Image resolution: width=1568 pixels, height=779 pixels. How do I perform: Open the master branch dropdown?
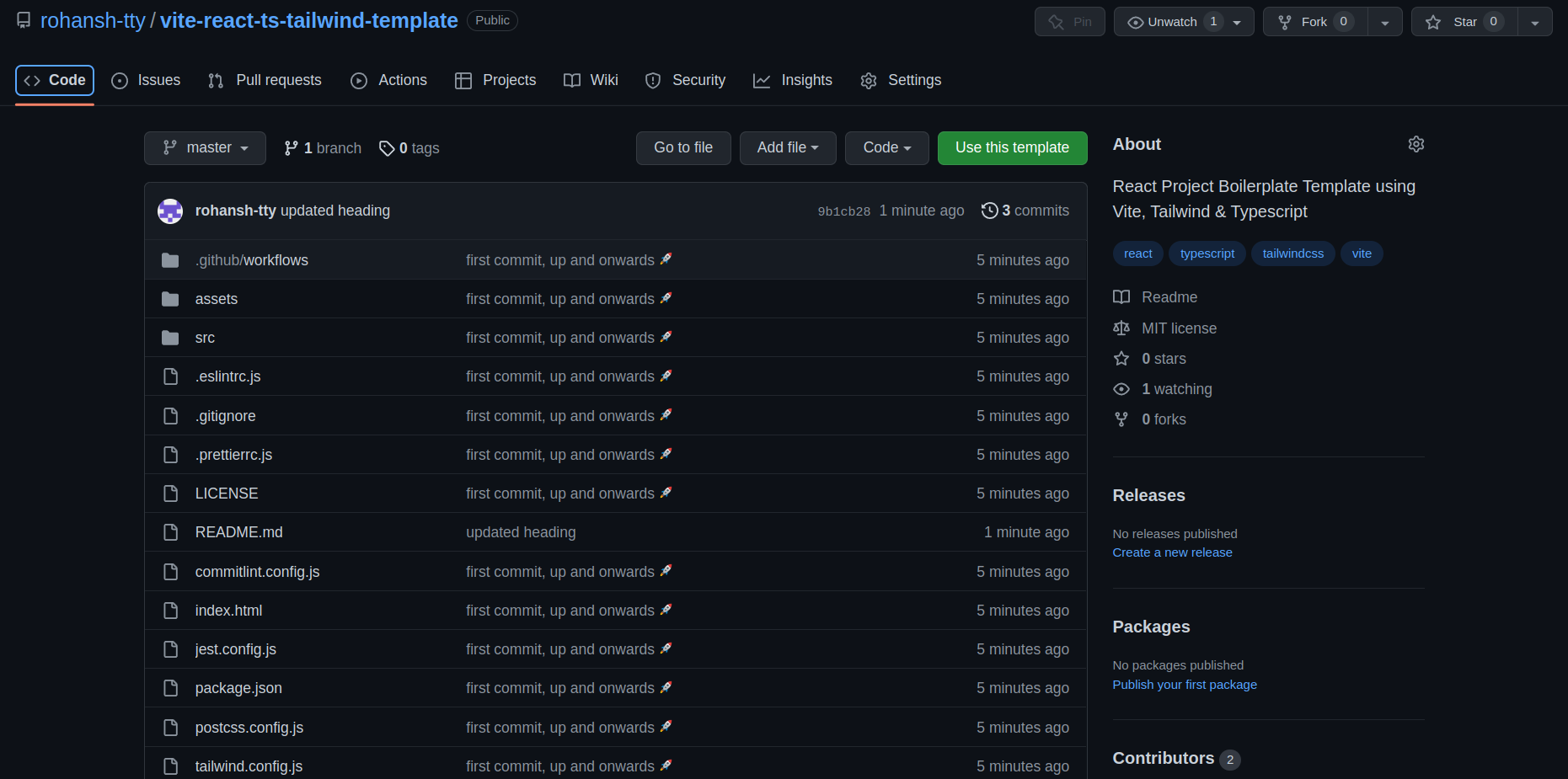tap(205, 148)
